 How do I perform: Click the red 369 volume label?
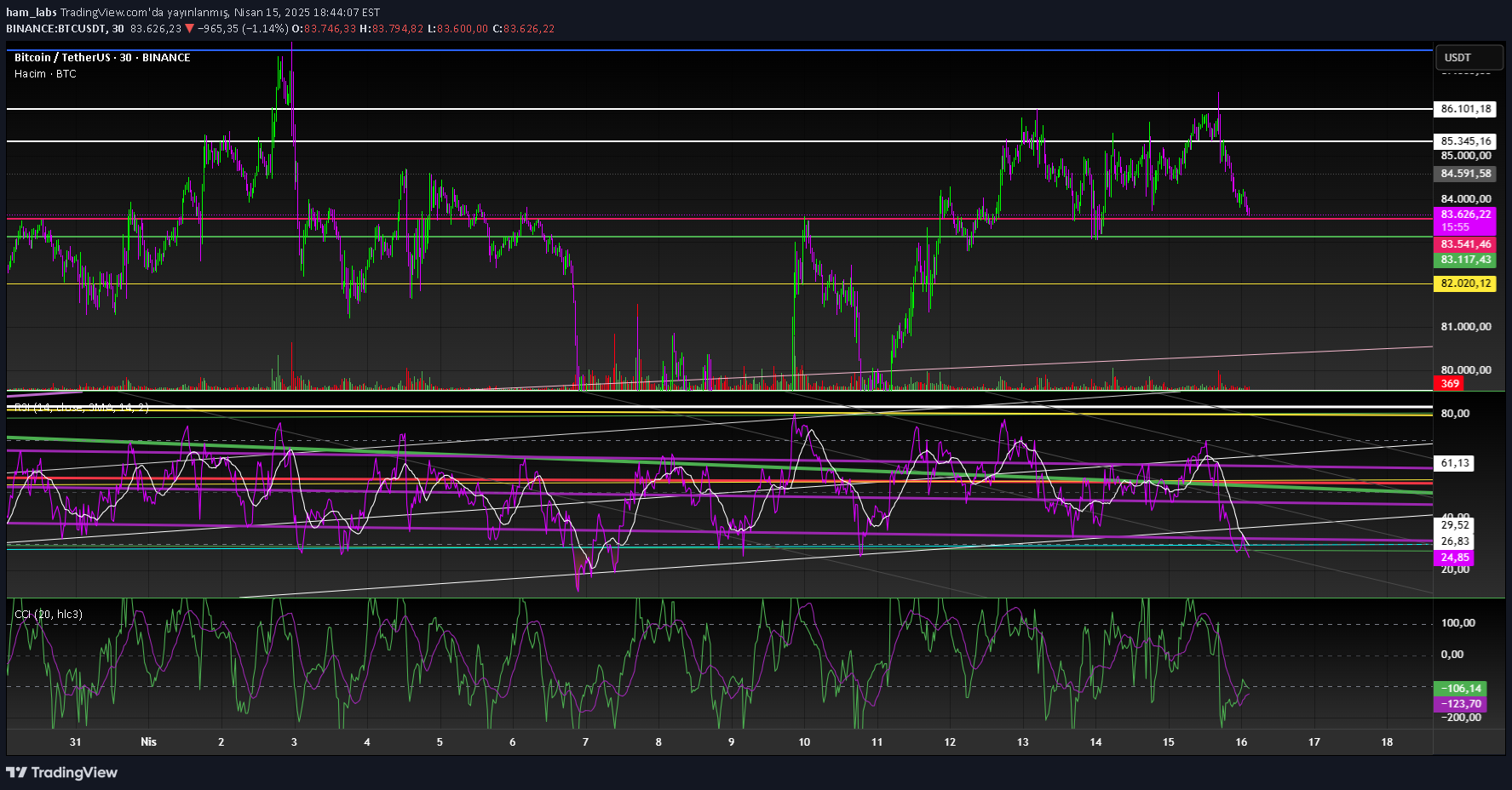pyautogui.click(x=1450, y=384)
